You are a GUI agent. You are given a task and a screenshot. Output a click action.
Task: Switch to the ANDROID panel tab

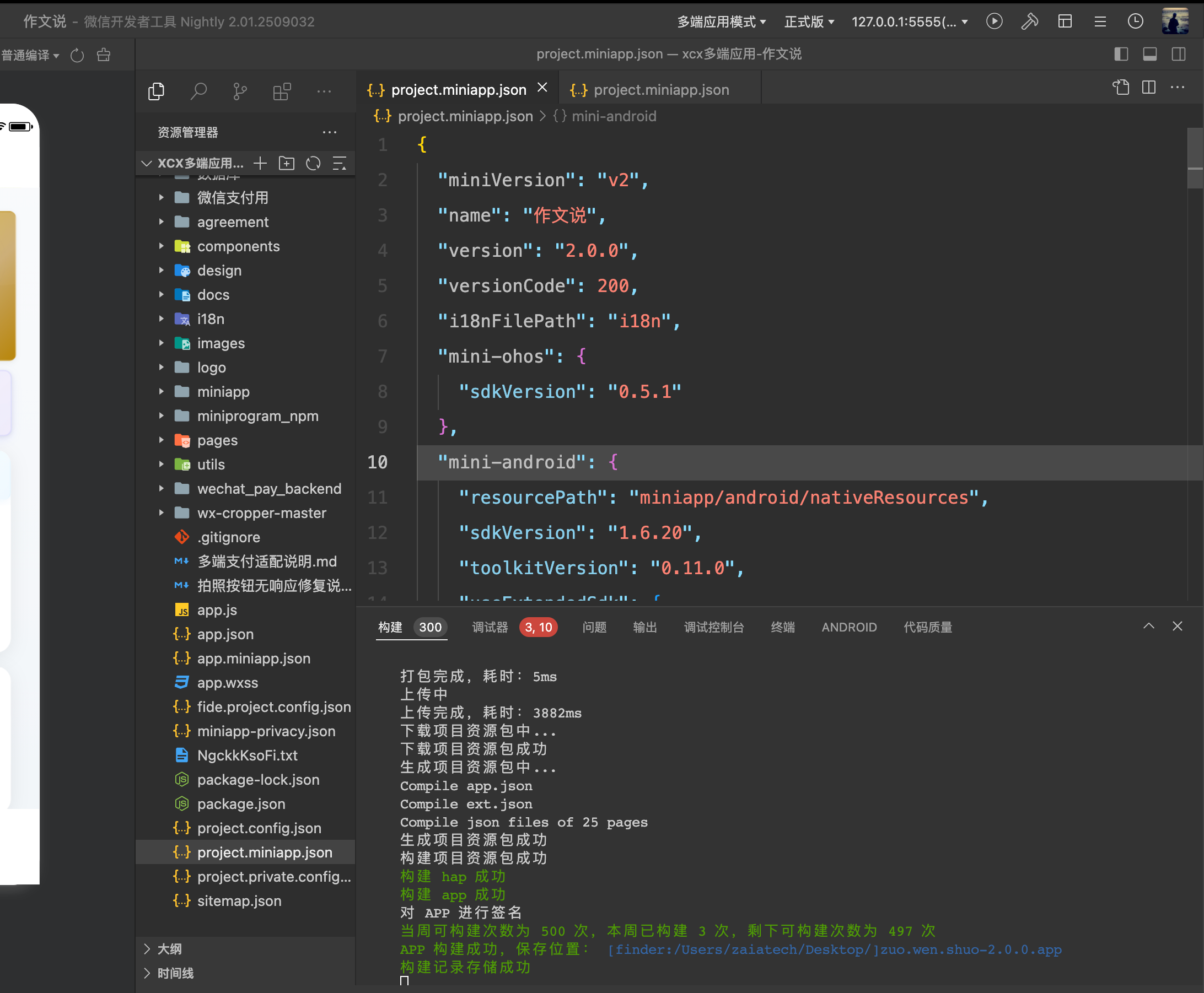tap(848, 627)
